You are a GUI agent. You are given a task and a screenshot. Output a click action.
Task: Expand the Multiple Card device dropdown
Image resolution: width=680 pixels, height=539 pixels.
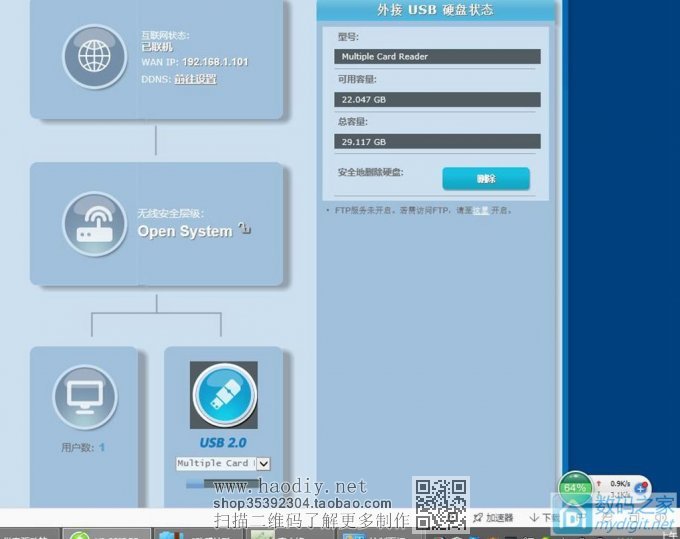263,463
